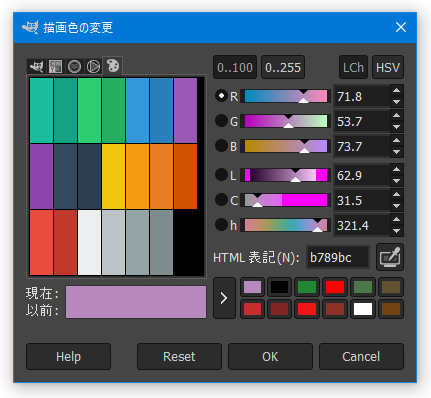This screenshot has height=398, width=431.
Task: Switch scale to 0..255 range
Action: click(x=283, y=67)
